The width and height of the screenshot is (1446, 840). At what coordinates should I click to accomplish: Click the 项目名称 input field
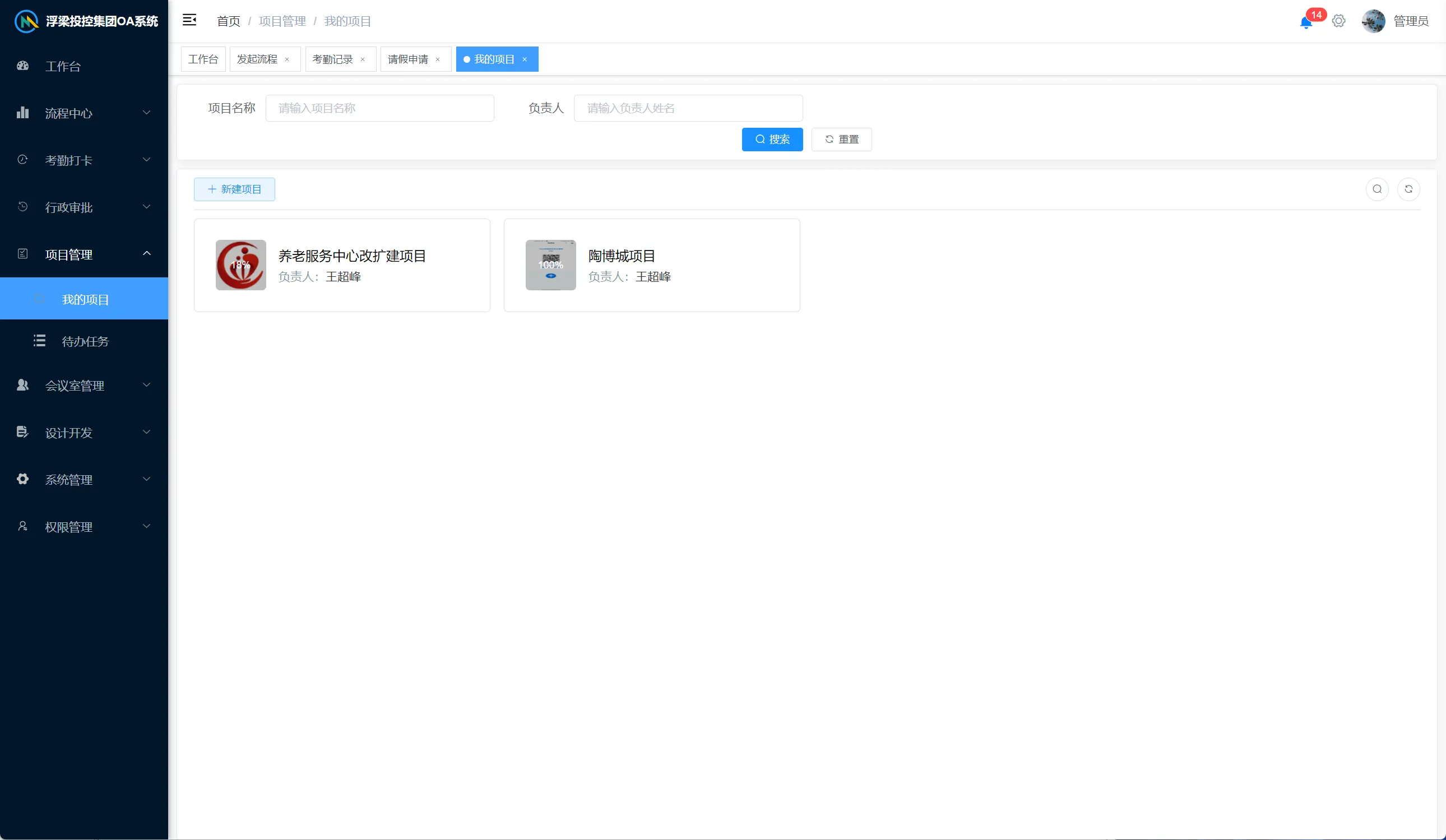[380, 108]
